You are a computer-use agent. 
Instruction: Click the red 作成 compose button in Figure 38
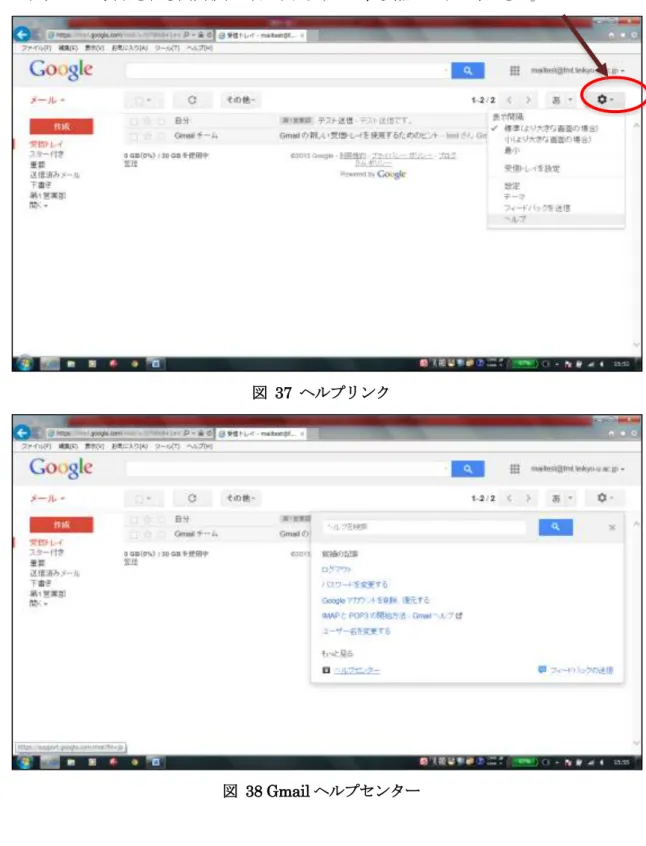point(61,524)
